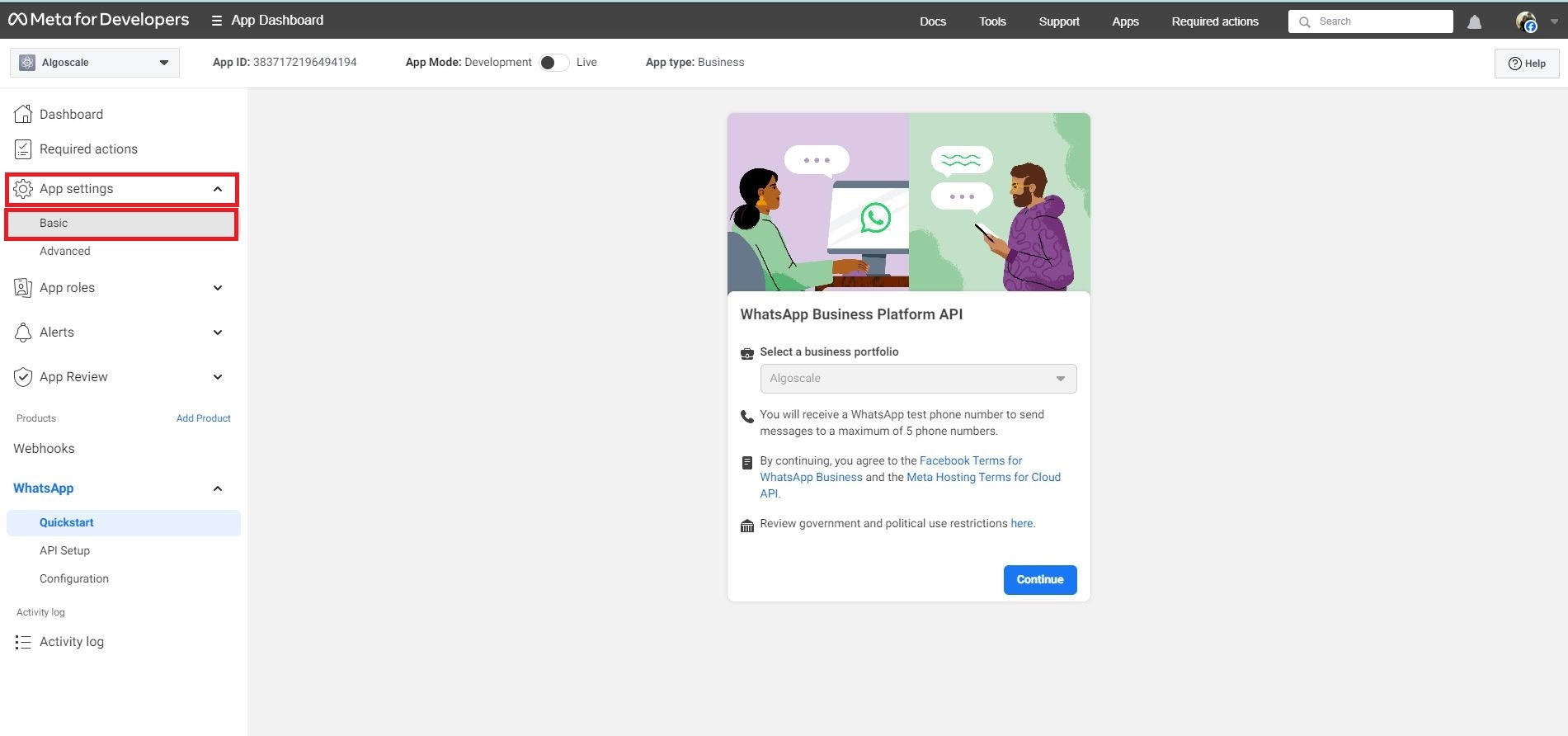Select Basic under App settings
1568x736 pixels.
click(x=122, y=224)
